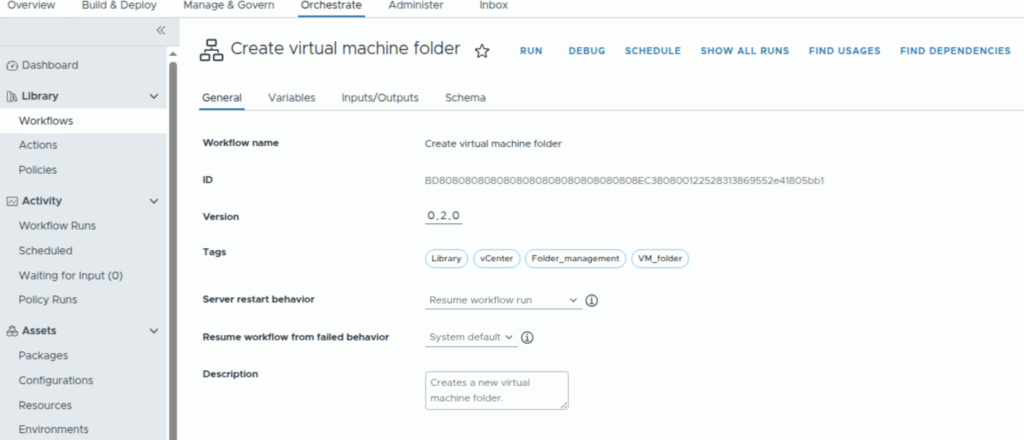Collapse the sidebar with double-chevron icon
Screen dimensions: 1024x440
pyautogui.click(x=161, y=31)
